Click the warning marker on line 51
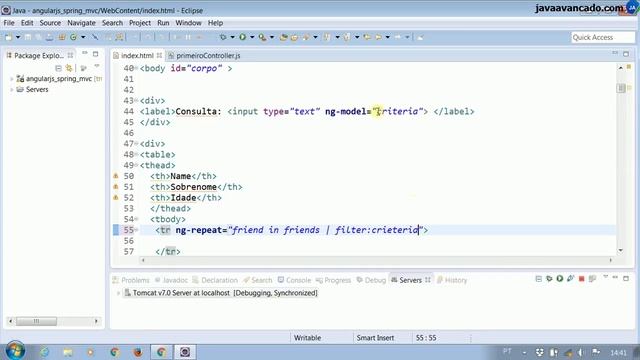Screen dimensions: 640x360 click(x=116, y=187)
